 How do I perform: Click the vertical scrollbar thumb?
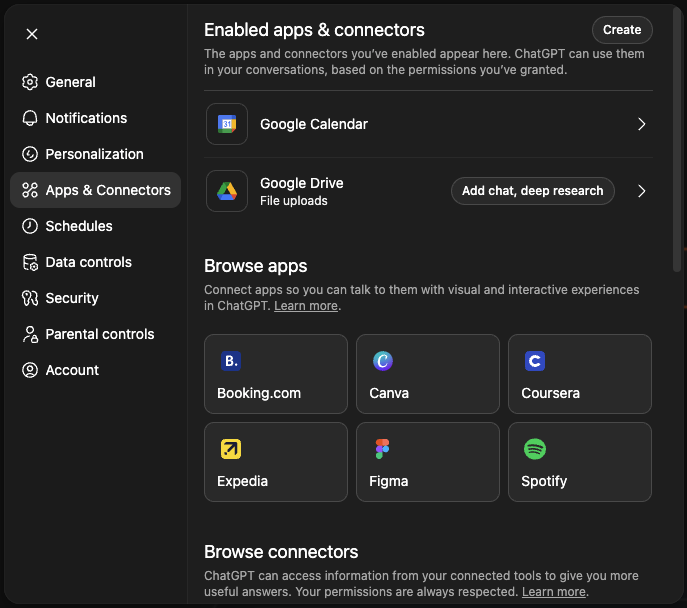point(677,140)
